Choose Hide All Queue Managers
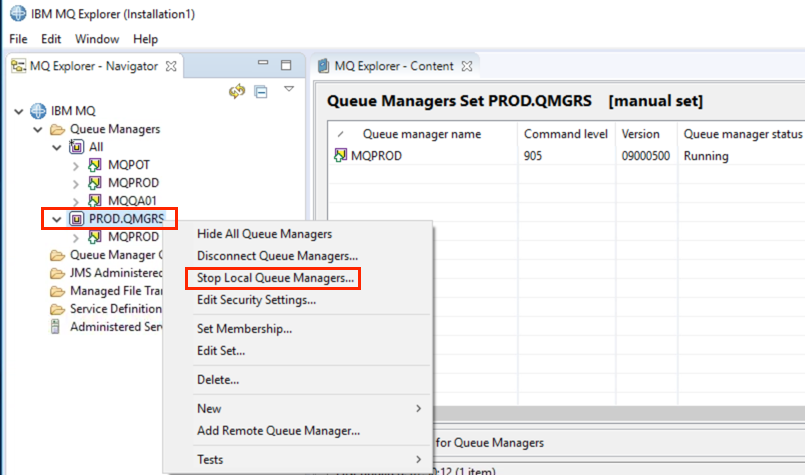The image size is (805, 475). coord(298,234)
